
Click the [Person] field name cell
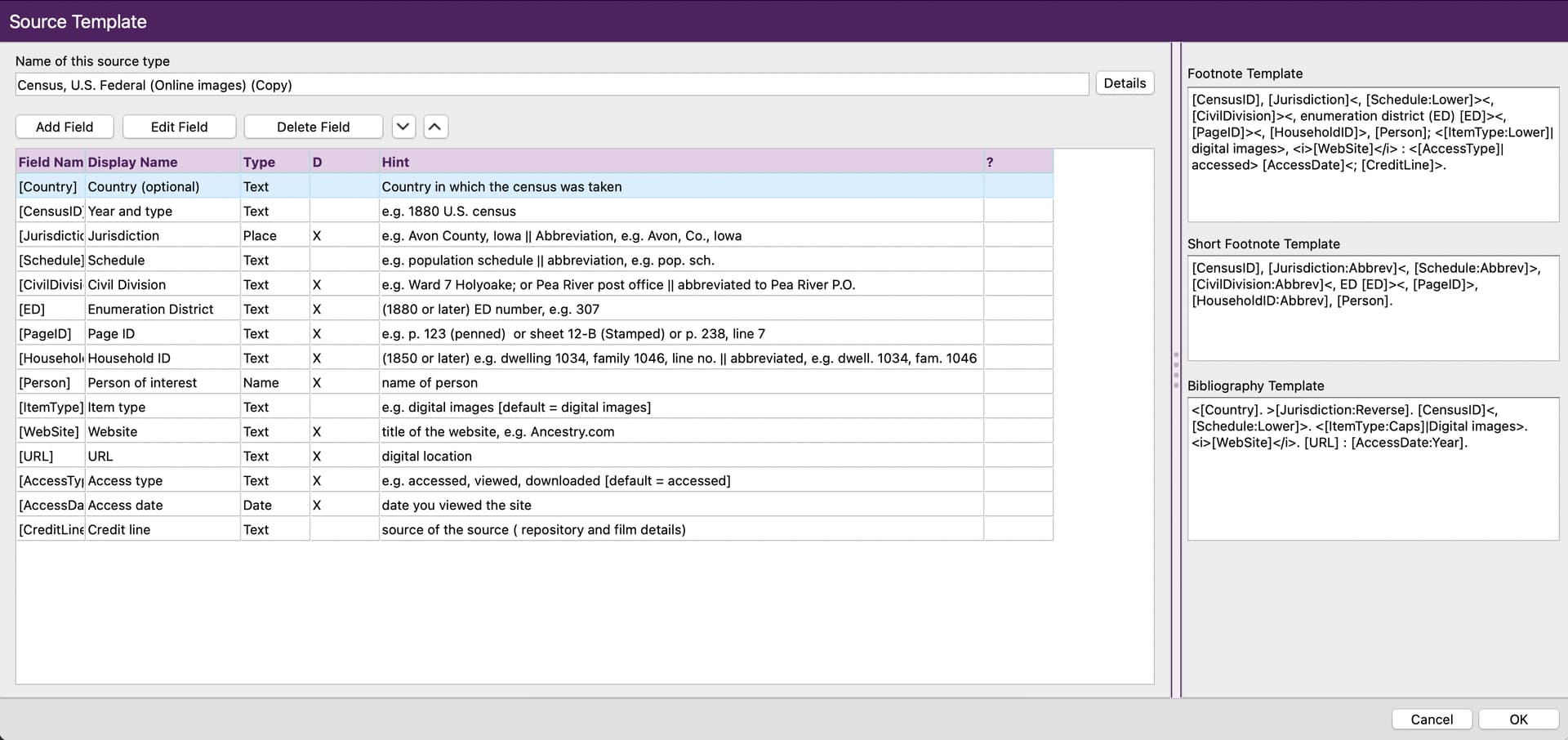pyautogui.click(x=51, y=382)
